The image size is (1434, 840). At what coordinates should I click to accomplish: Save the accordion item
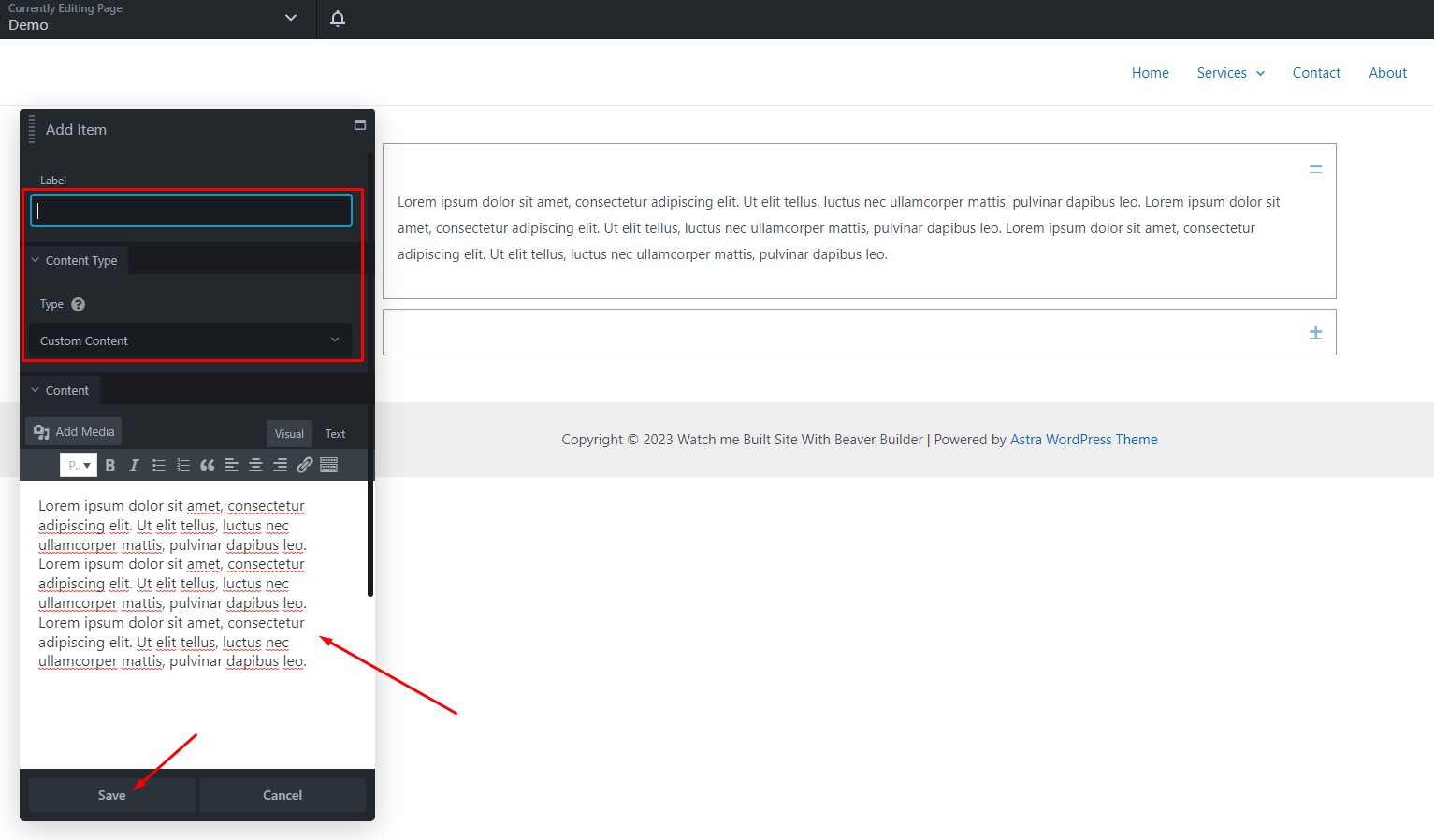click(112, 795)
